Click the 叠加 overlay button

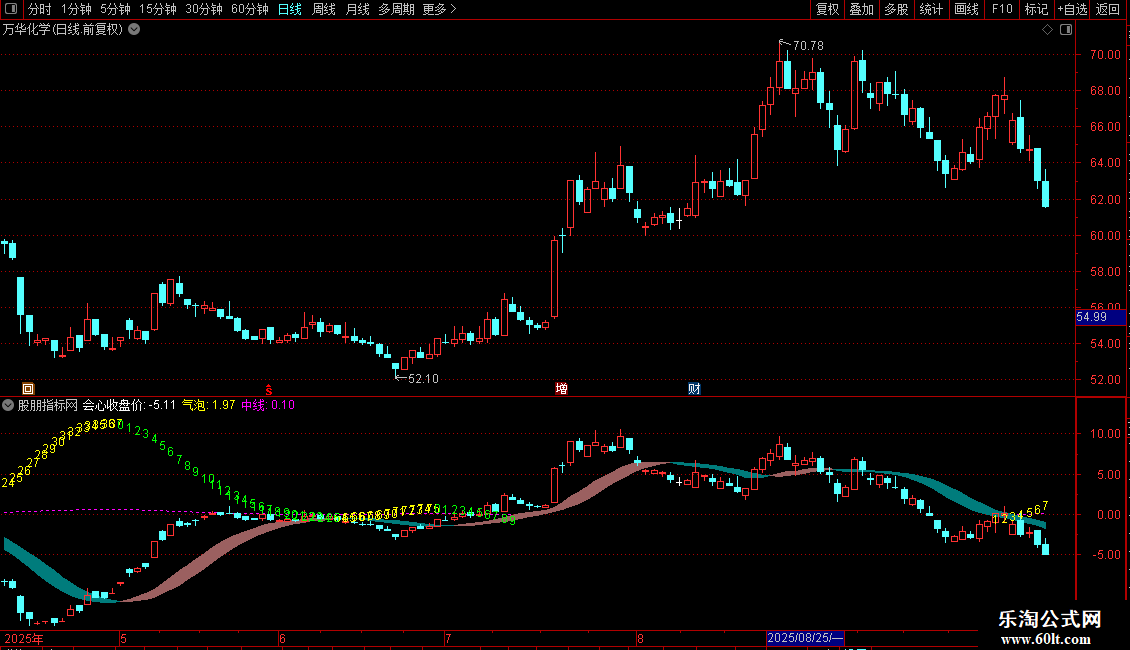click(862, 9)
